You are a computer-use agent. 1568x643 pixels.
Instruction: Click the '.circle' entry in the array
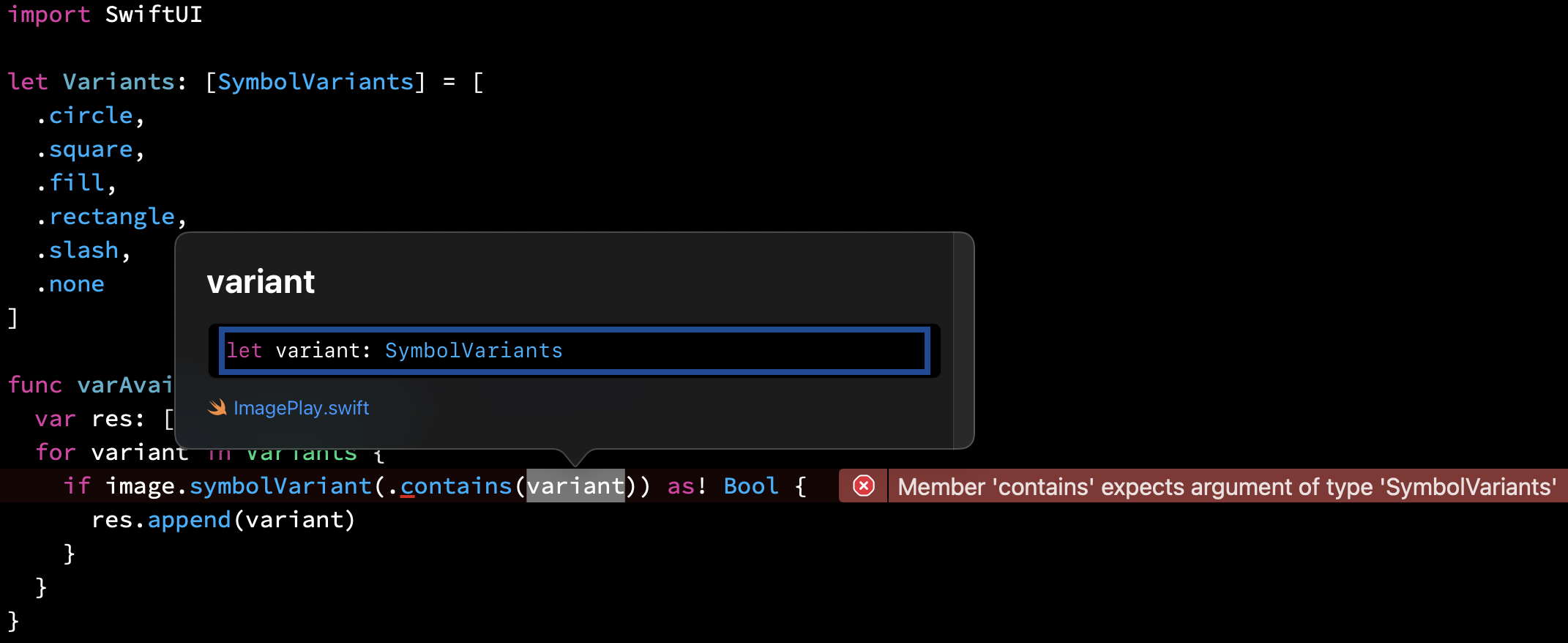point(85,115)
